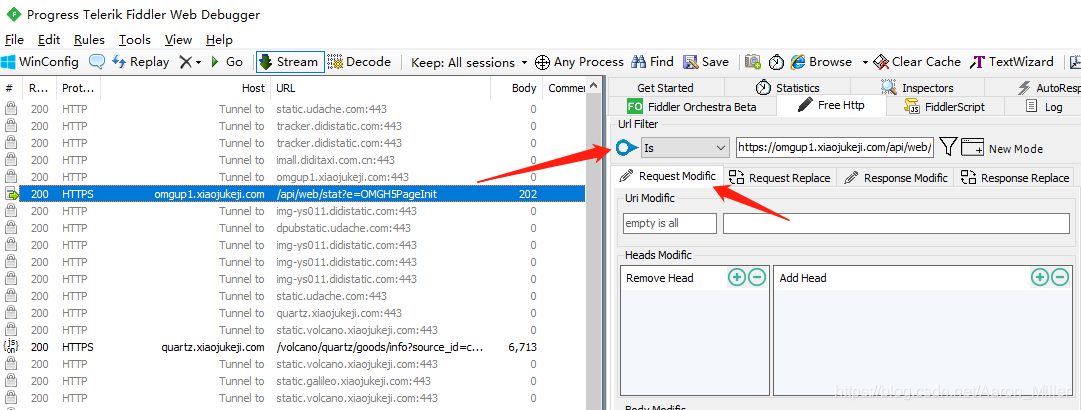Click Clear Cache in the toolbar

(916, 62)
